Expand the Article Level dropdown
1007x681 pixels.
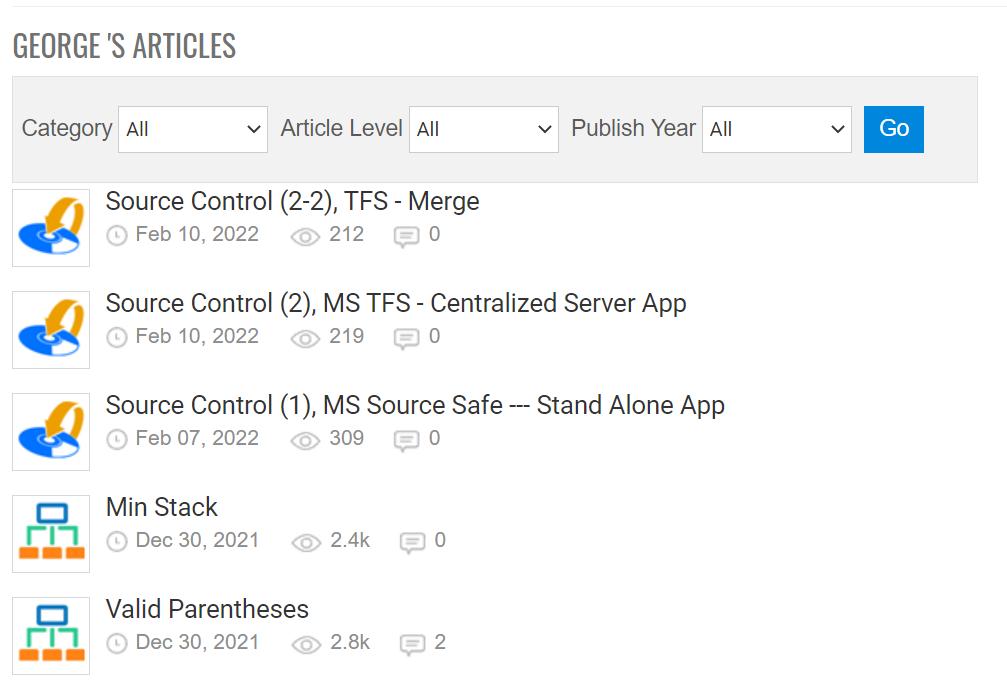(x=484, y=129)
